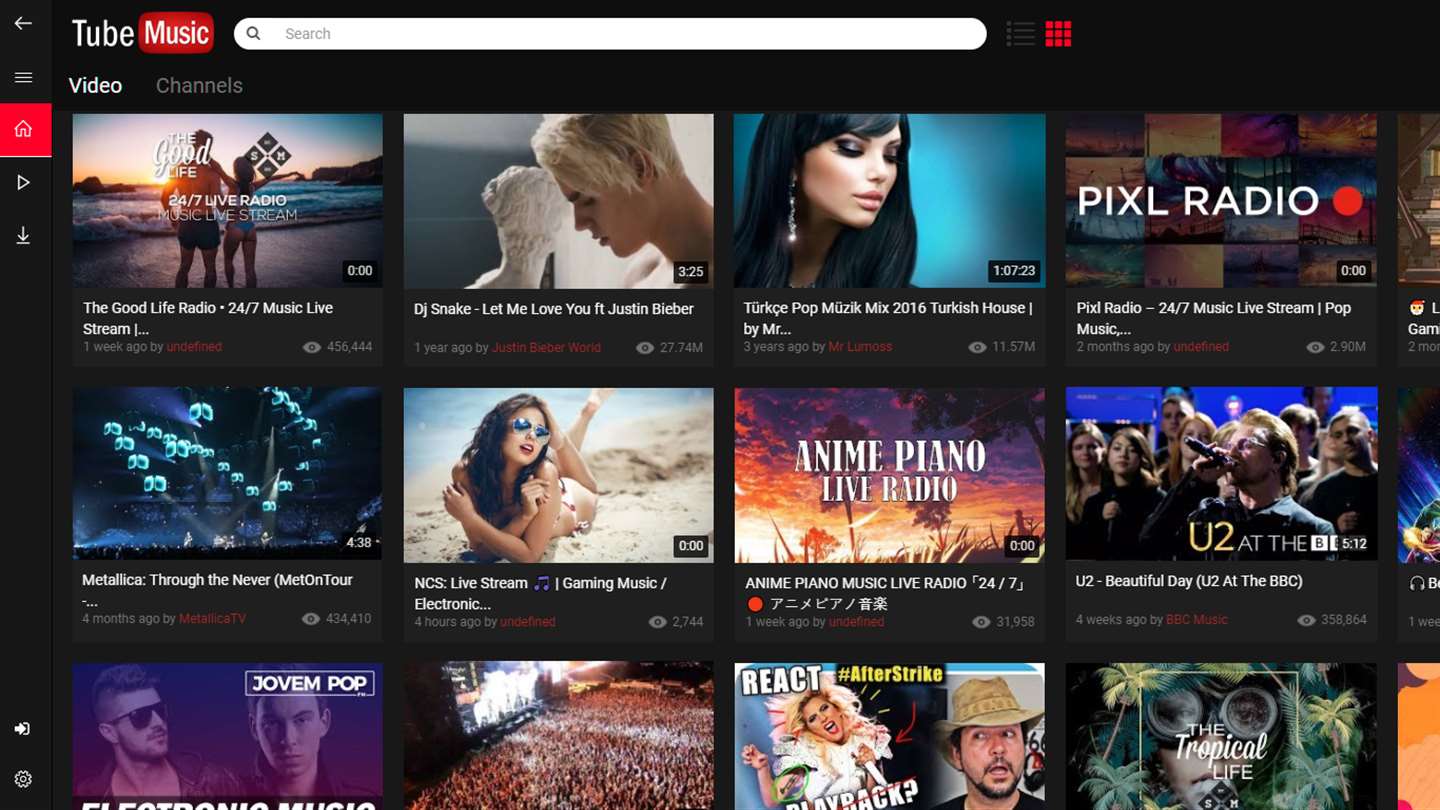Viewport: 1440px width, 810px height.
Task: Click title 'Dj Snake - Let Me Love You ft Justin Bieber'
Action: (554, 309)
